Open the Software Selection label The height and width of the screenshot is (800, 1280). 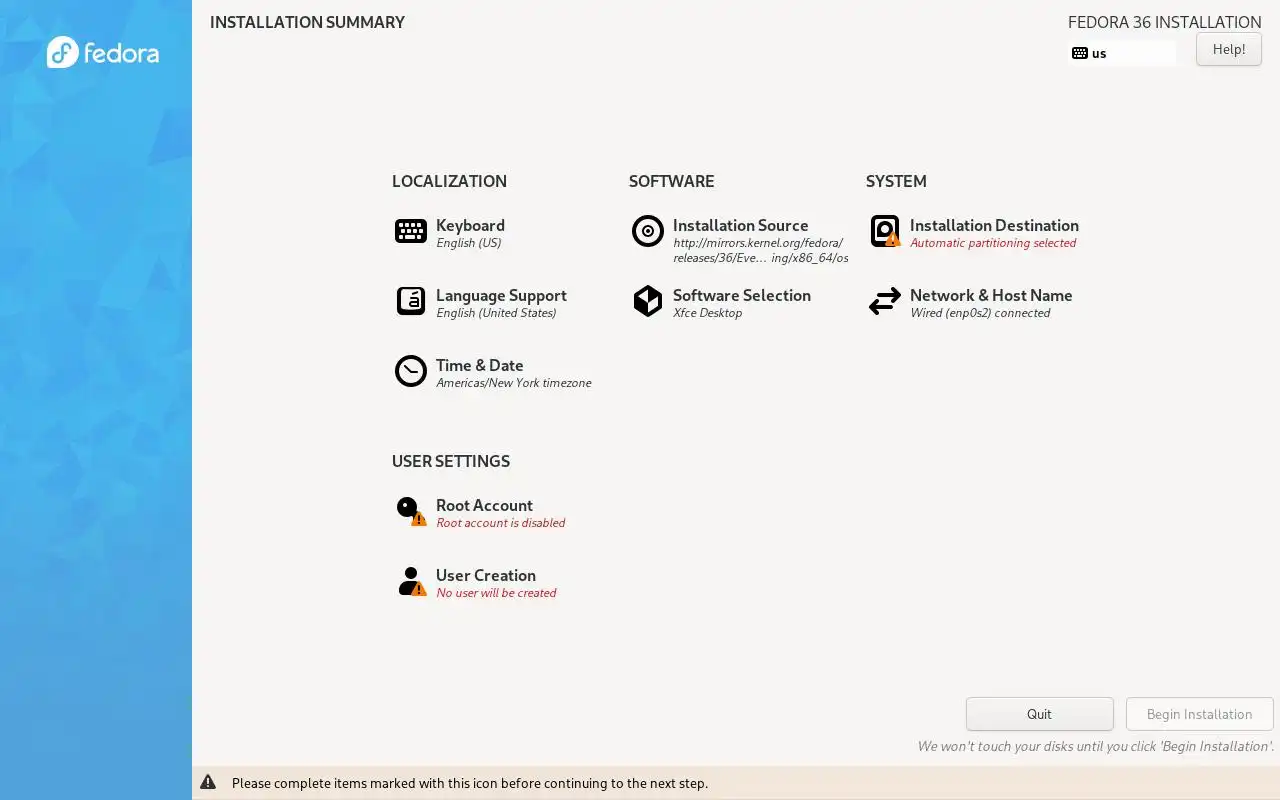[x=742, y=295]
